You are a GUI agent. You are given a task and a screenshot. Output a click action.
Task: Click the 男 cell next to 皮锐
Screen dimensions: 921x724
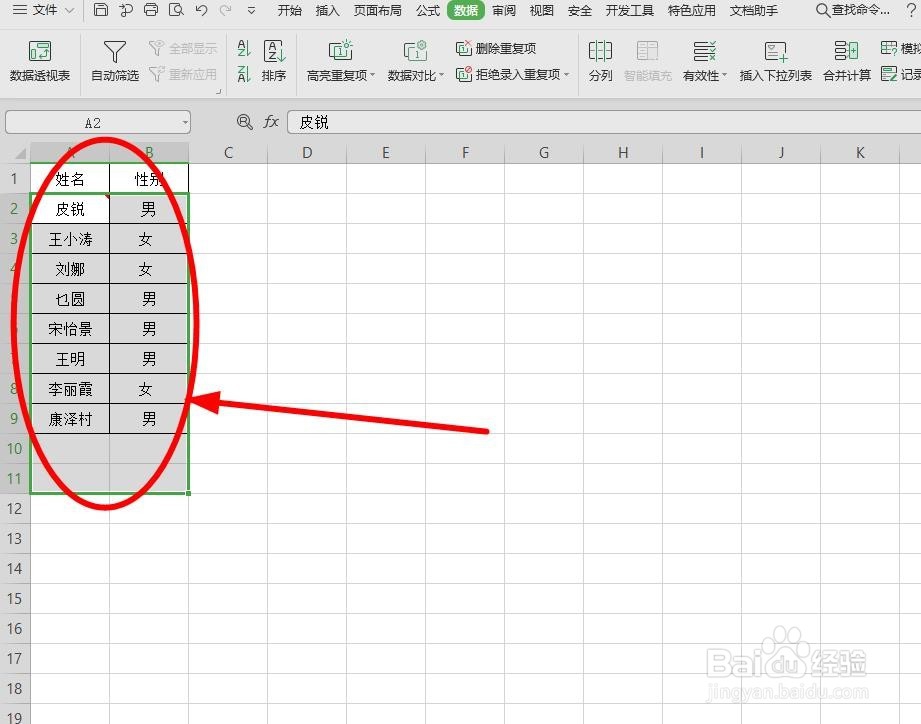[x=149, y=209]
